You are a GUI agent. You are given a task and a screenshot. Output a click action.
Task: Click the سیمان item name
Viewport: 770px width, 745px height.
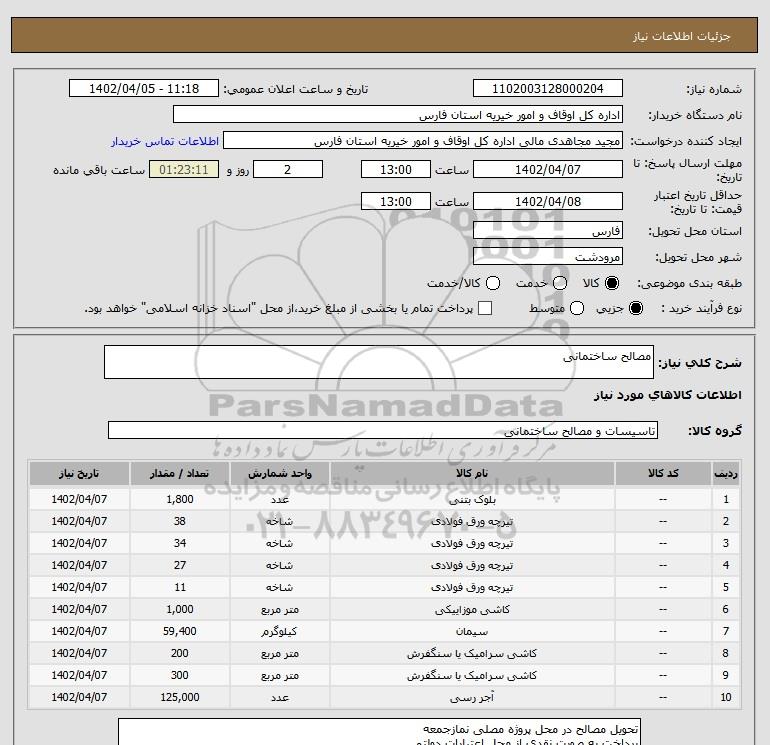[472, 632]
